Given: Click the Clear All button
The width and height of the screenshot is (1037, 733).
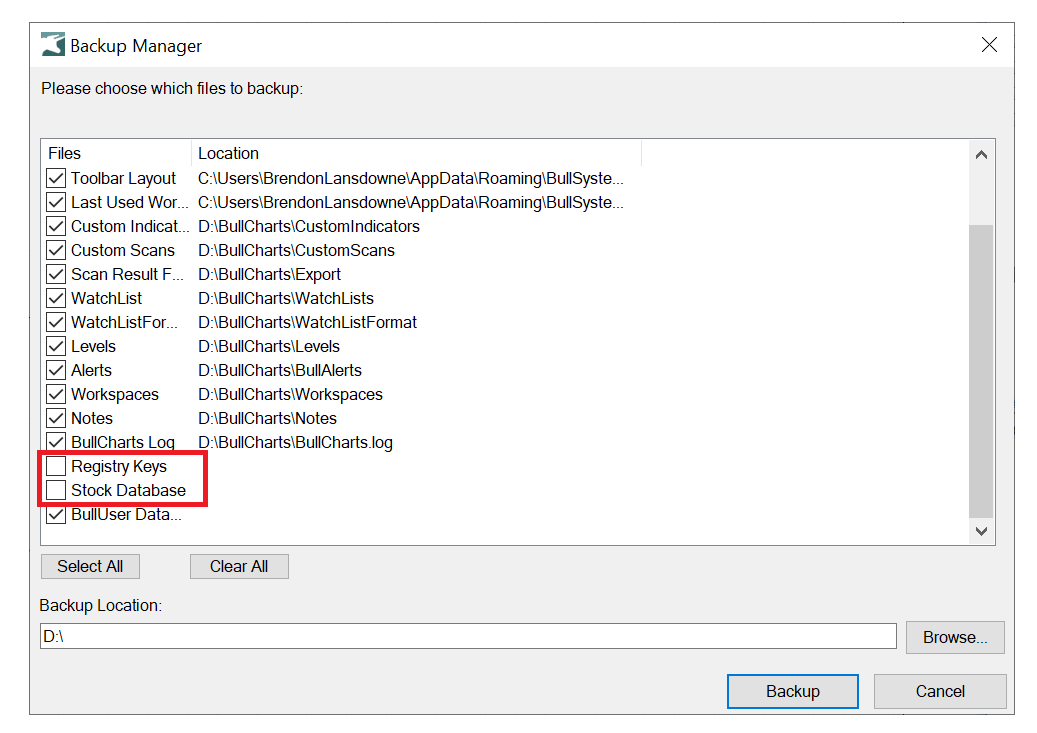Looking at the screenshot, I should (239, 566).
